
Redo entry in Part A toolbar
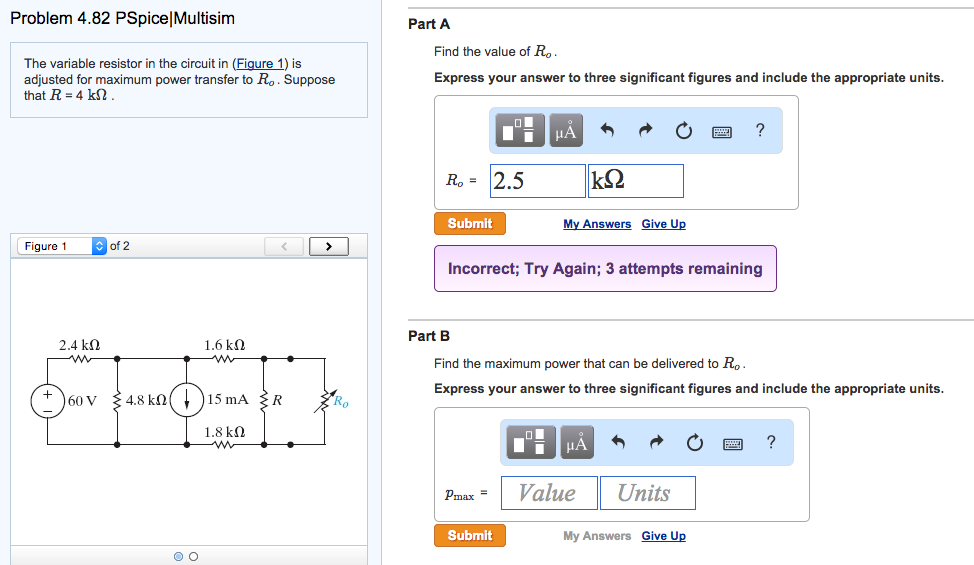pos(645,130)
